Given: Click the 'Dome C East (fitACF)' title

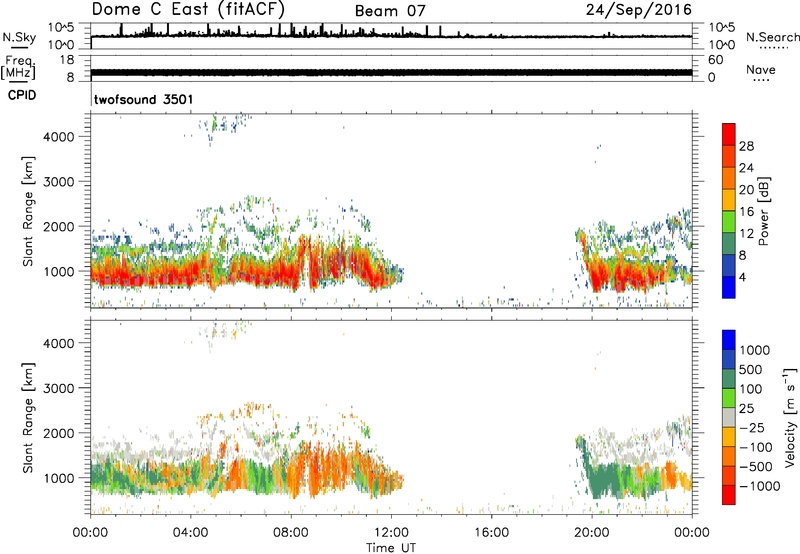Looking at the screenshot, I should (188, 10).
